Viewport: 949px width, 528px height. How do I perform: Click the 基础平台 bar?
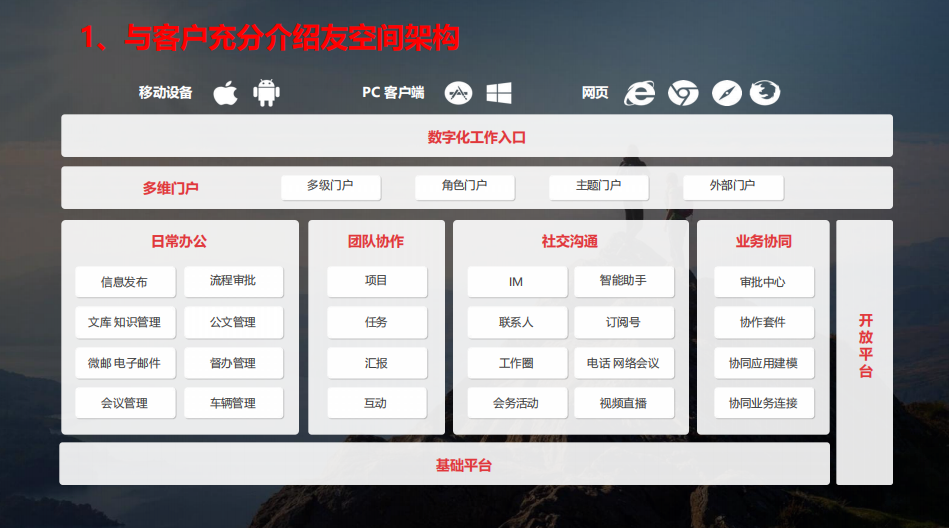[444, 464]
